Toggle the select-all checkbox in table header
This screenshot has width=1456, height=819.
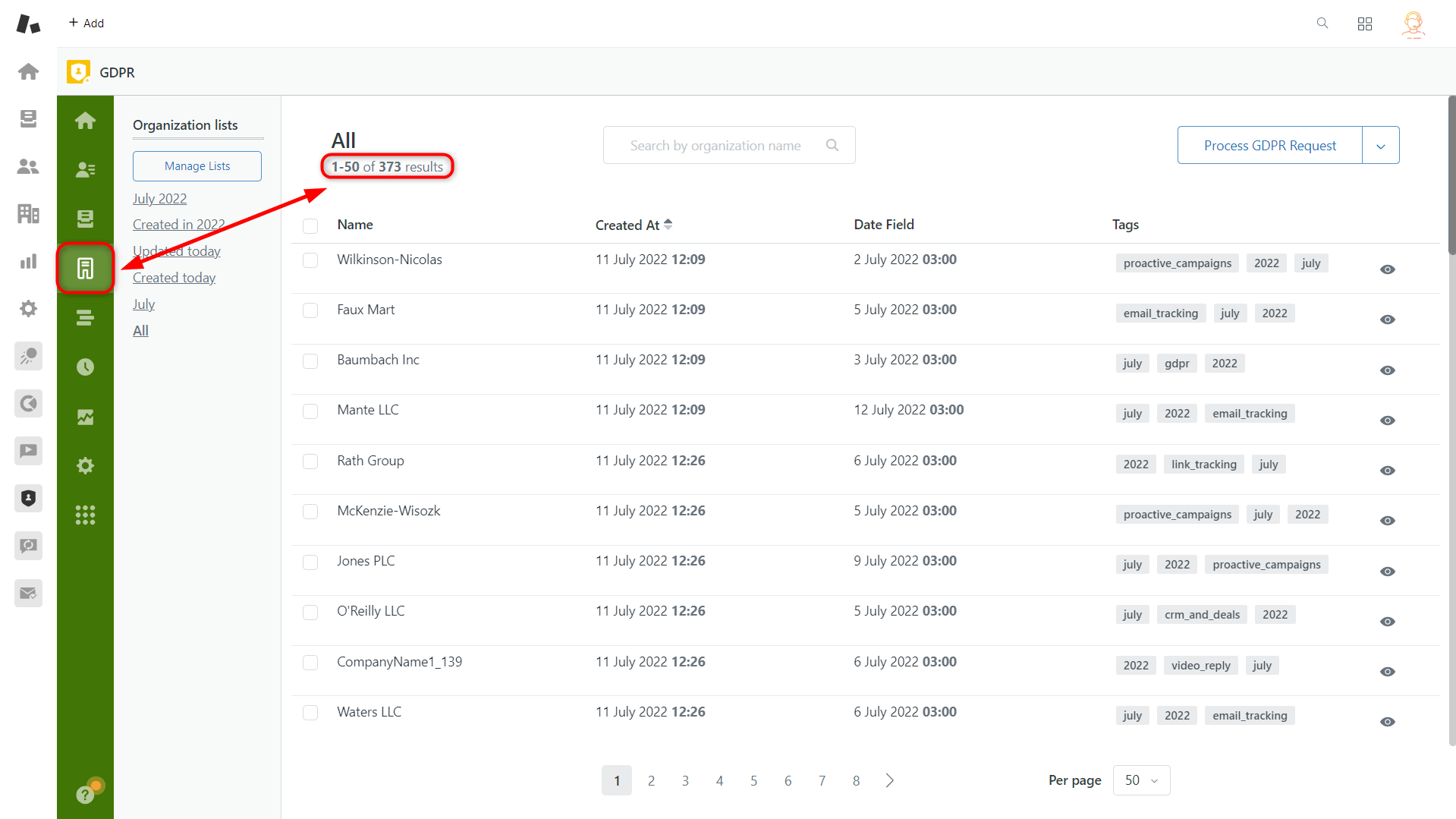pyautogui.click(x=310, y=225)
